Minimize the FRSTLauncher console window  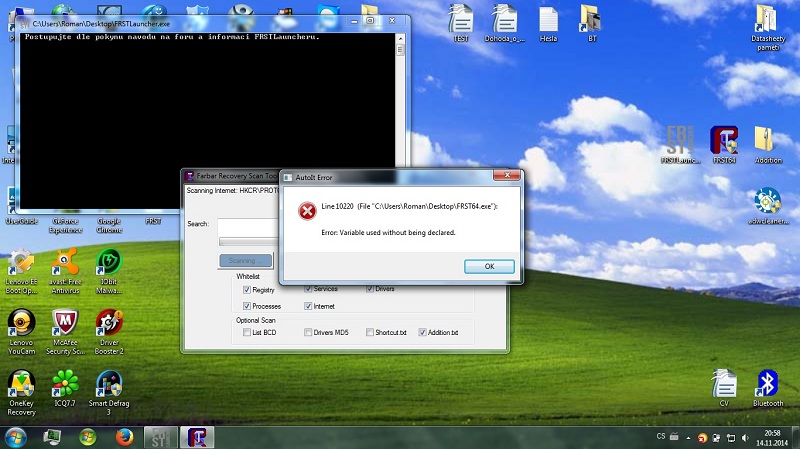pos(354,21)
